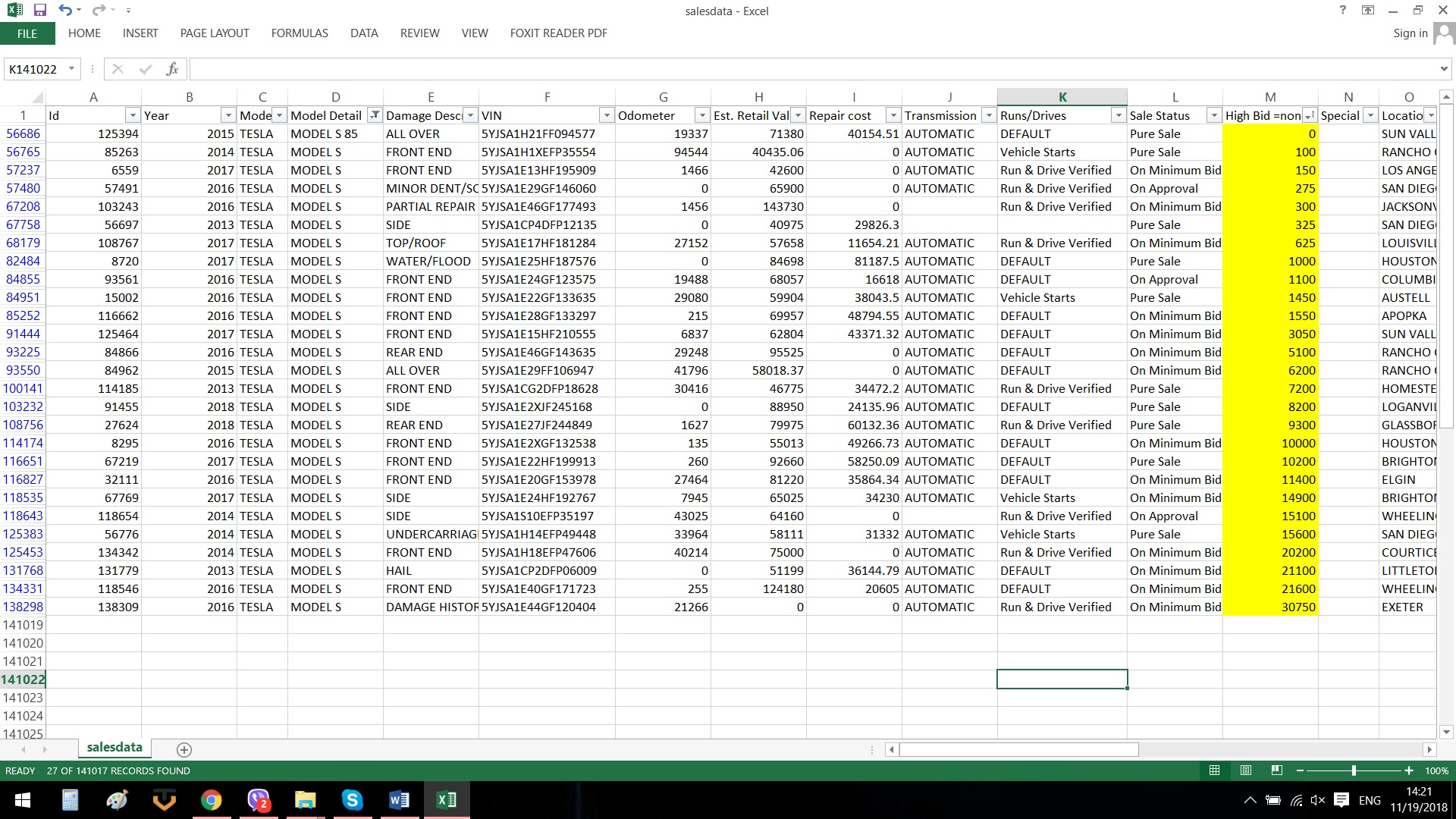Select row header 56686
This screenshot has height=819, width=1456.
pos(23,133)
